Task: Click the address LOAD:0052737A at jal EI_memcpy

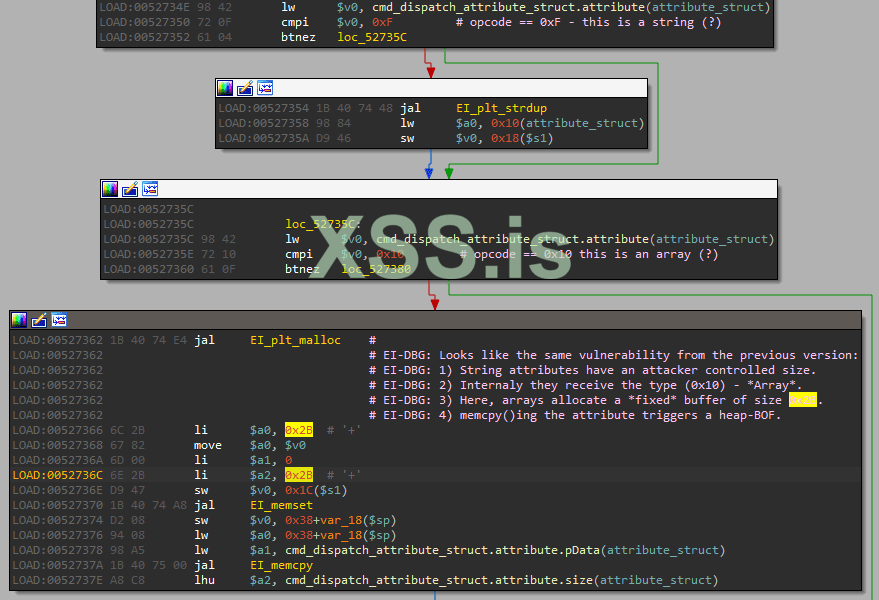Action: [x=58, y=565]
